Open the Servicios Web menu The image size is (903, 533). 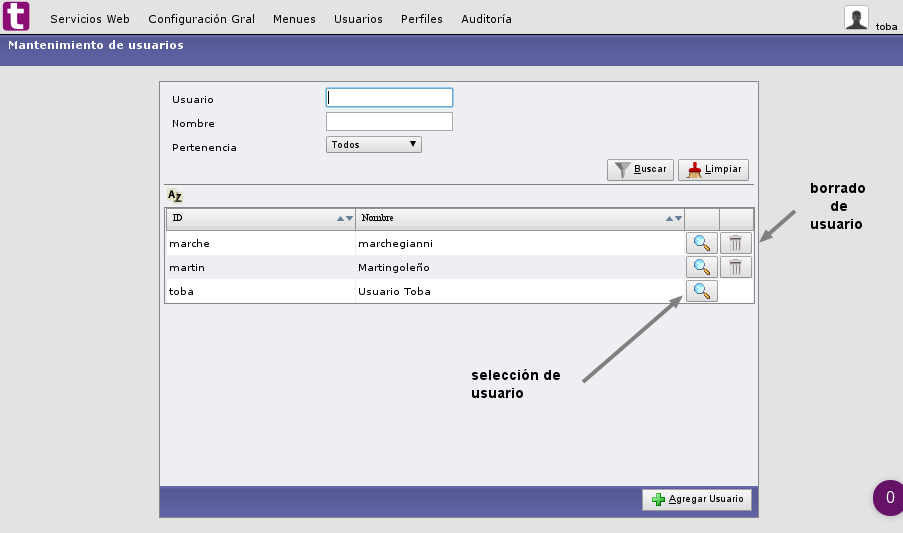tap(90, 19)
